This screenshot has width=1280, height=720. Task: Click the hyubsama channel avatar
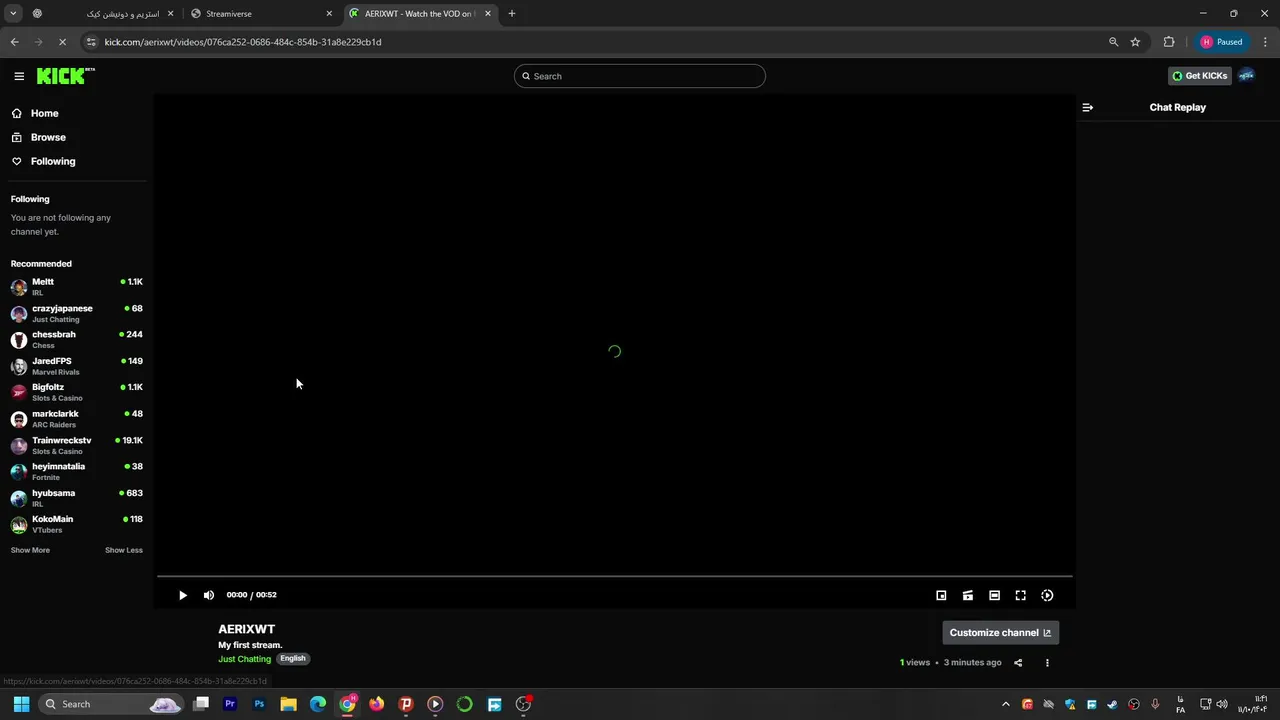pos(19,498)
